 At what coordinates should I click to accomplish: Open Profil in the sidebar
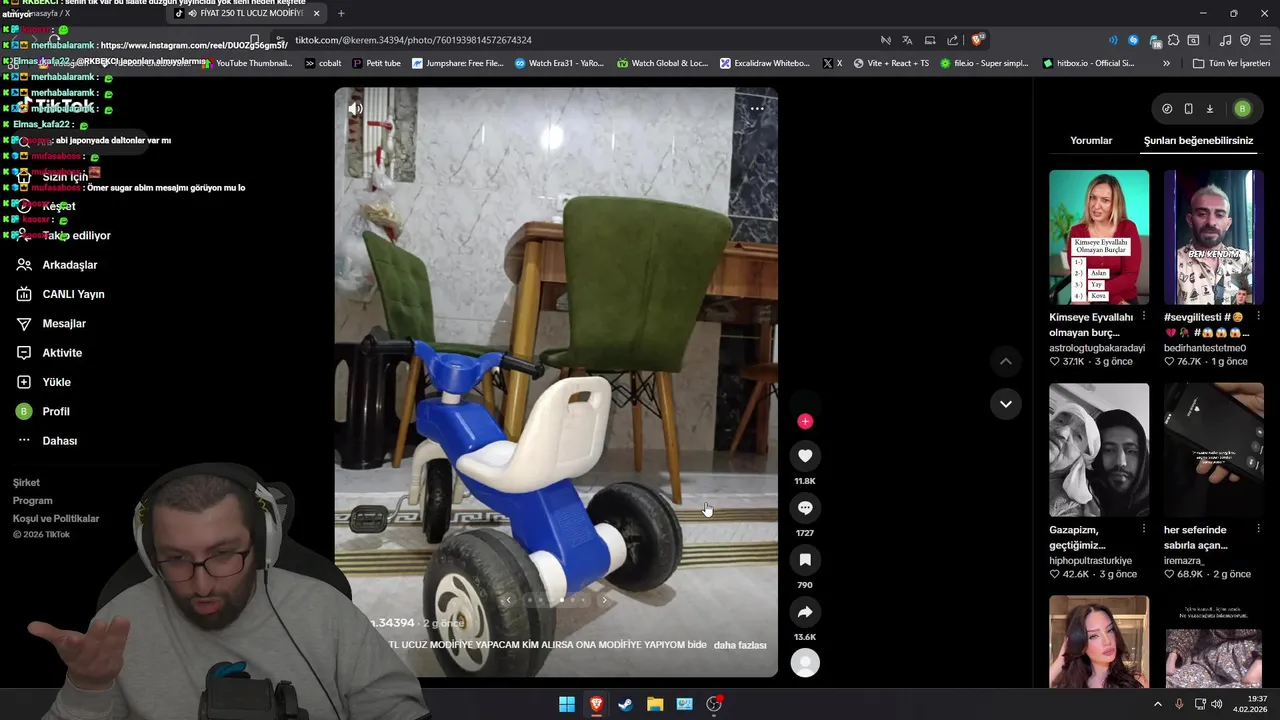(56, 411)
